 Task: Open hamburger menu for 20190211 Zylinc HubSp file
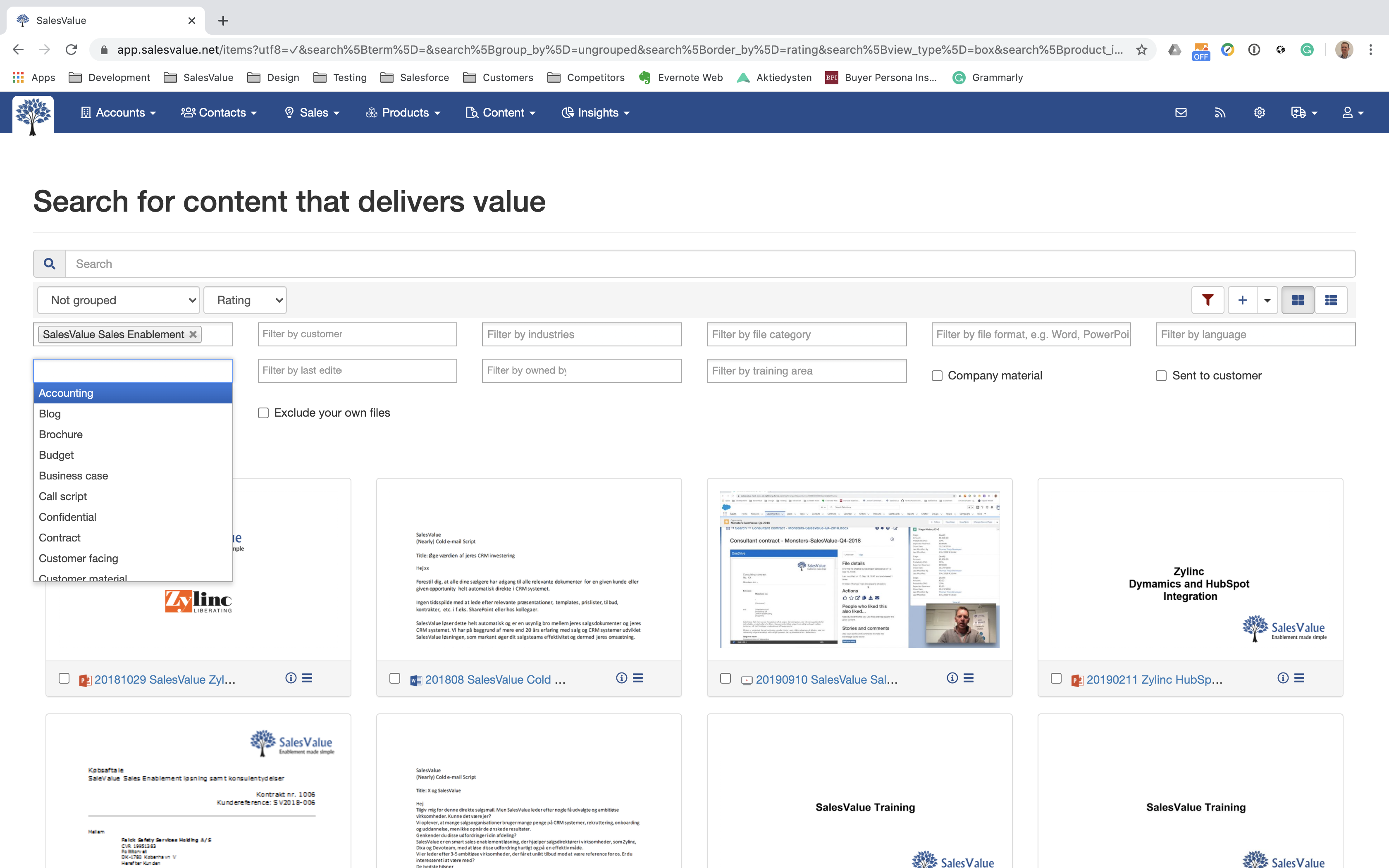pyautogui.click(x=1299, y=678)
